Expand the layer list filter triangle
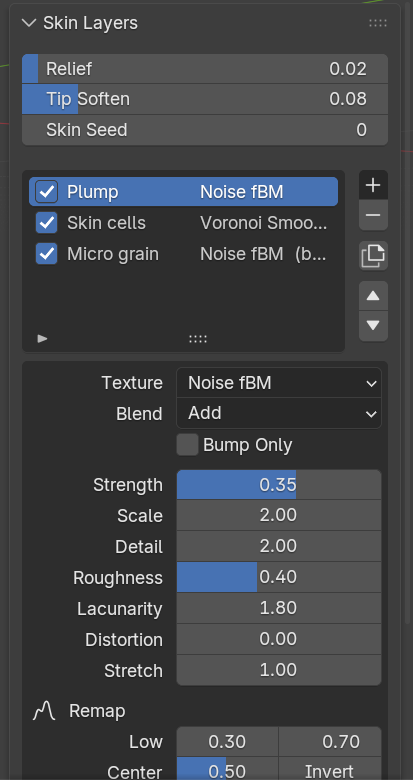 43,339
